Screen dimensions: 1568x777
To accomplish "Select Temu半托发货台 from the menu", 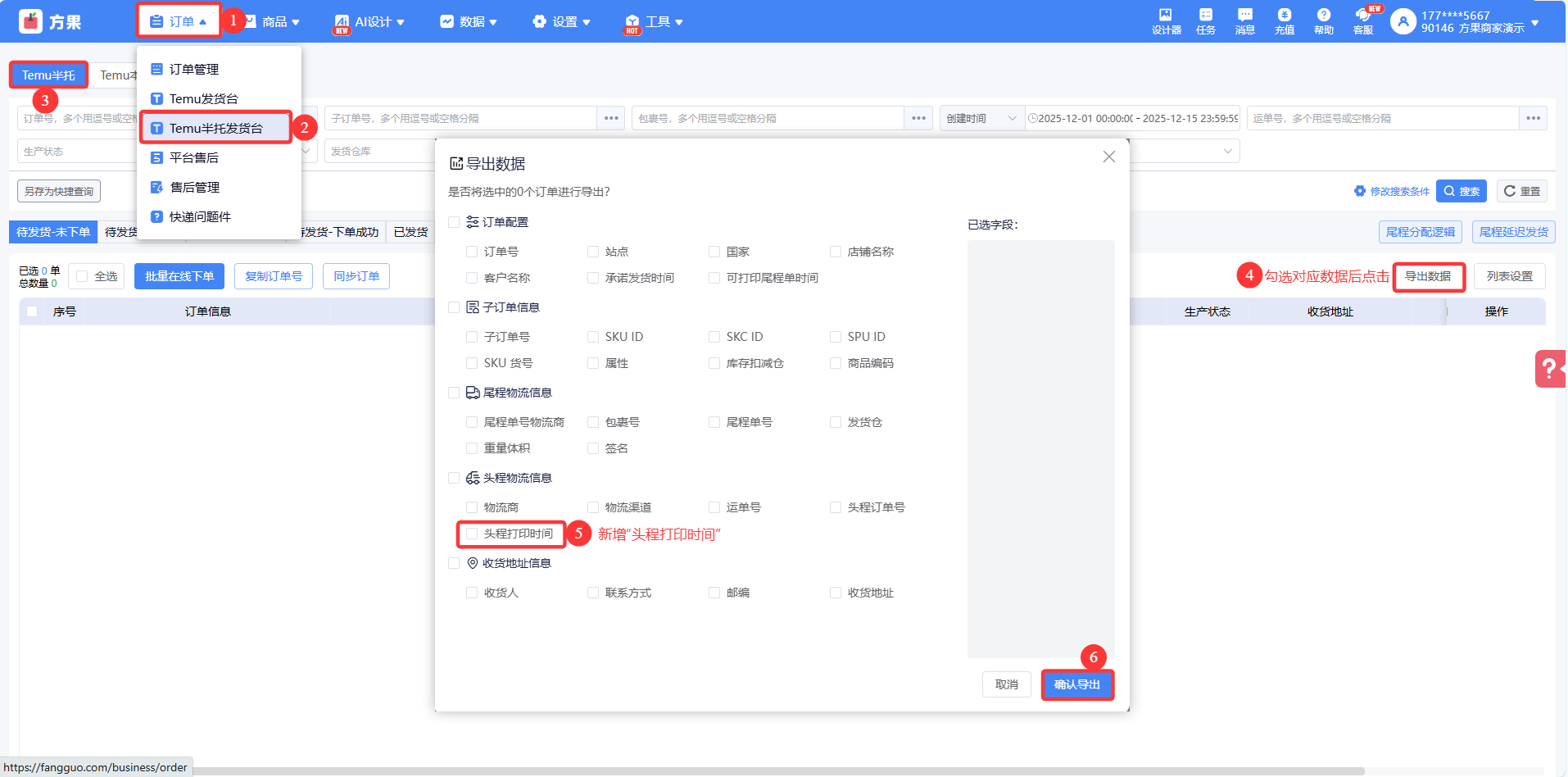I will click(215, 129).
